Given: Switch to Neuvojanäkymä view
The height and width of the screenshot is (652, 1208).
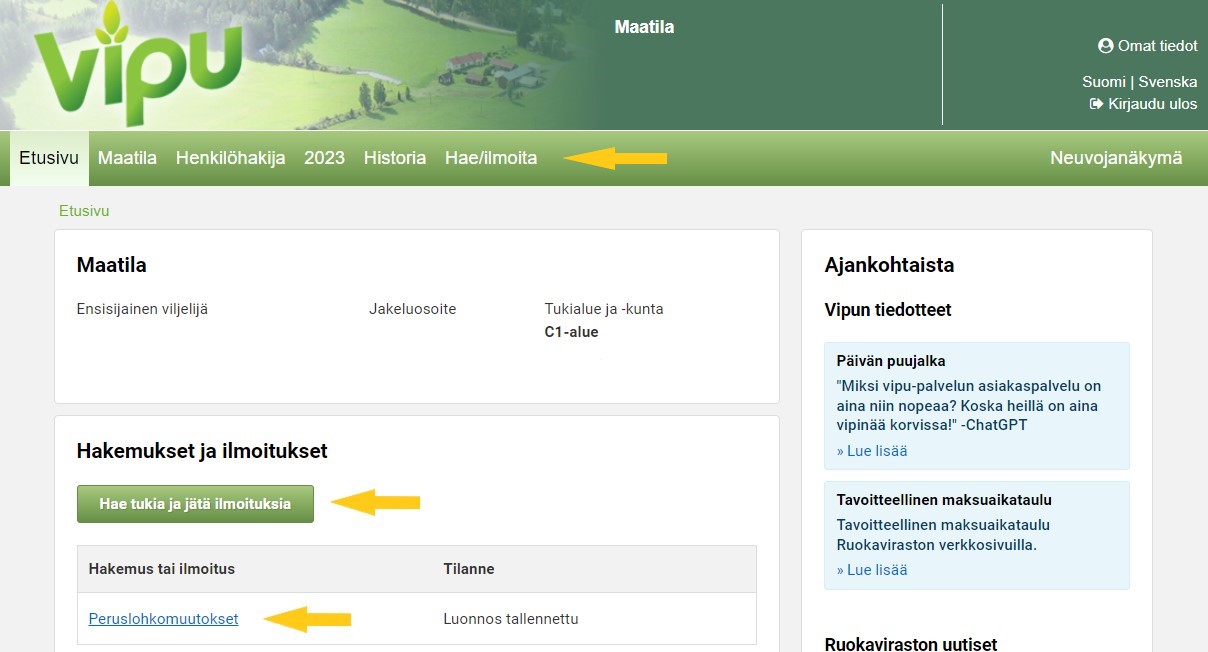Looking at the screenshot, I should coord(1116,158).
